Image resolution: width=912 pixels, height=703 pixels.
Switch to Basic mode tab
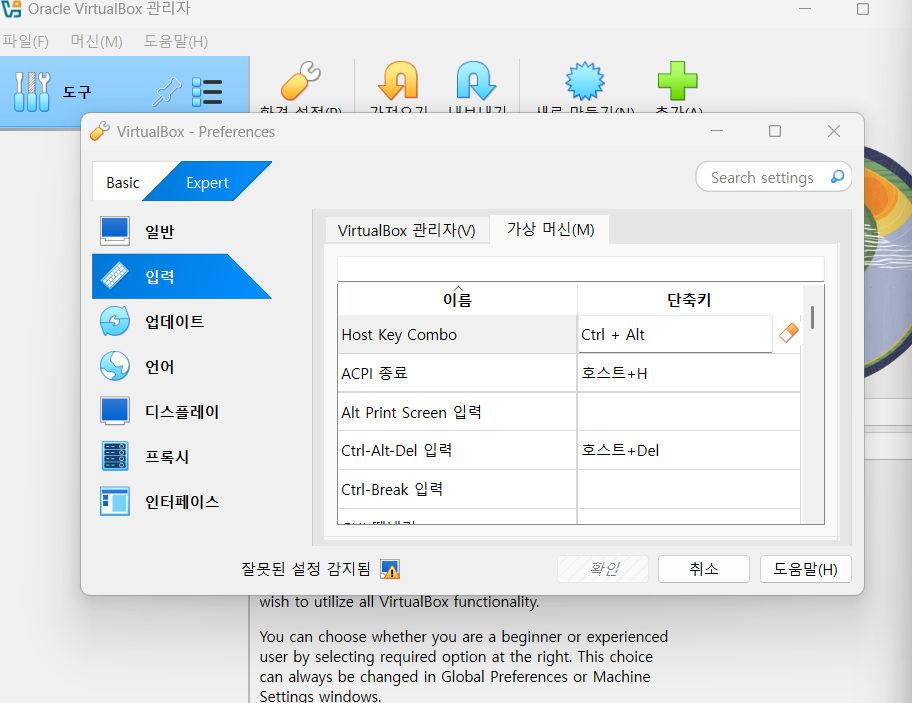pyautogui.click(x=123, y=183)
